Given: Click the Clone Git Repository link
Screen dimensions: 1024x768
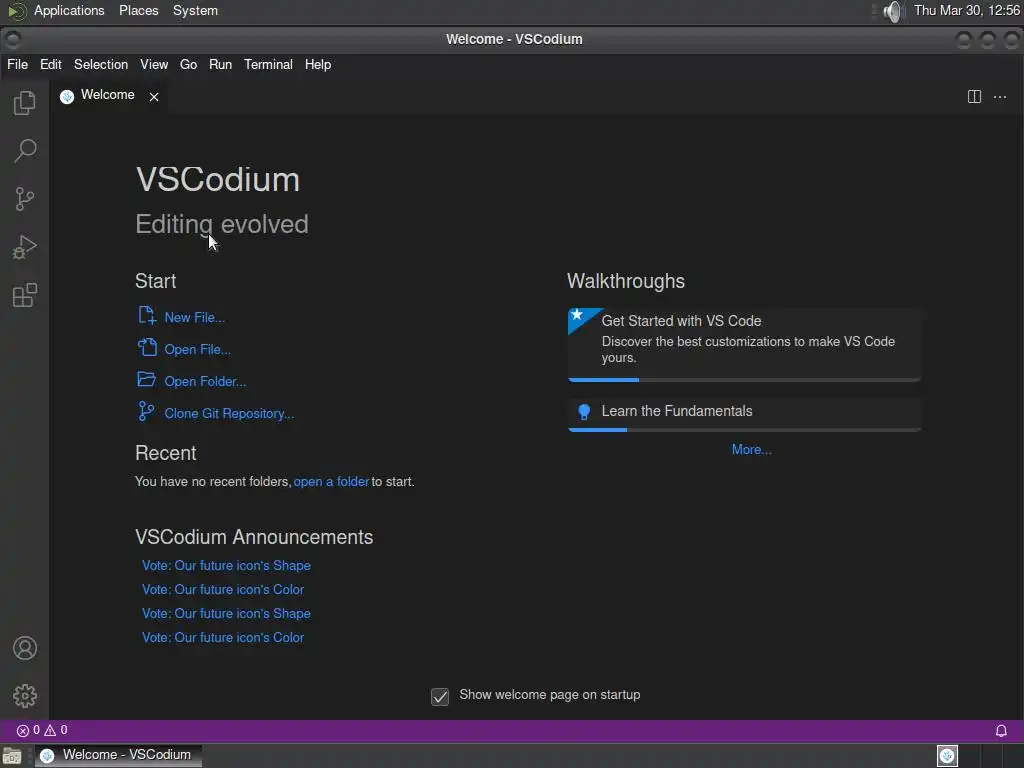Looking at the screenshot, I should [x=229, y=413].
